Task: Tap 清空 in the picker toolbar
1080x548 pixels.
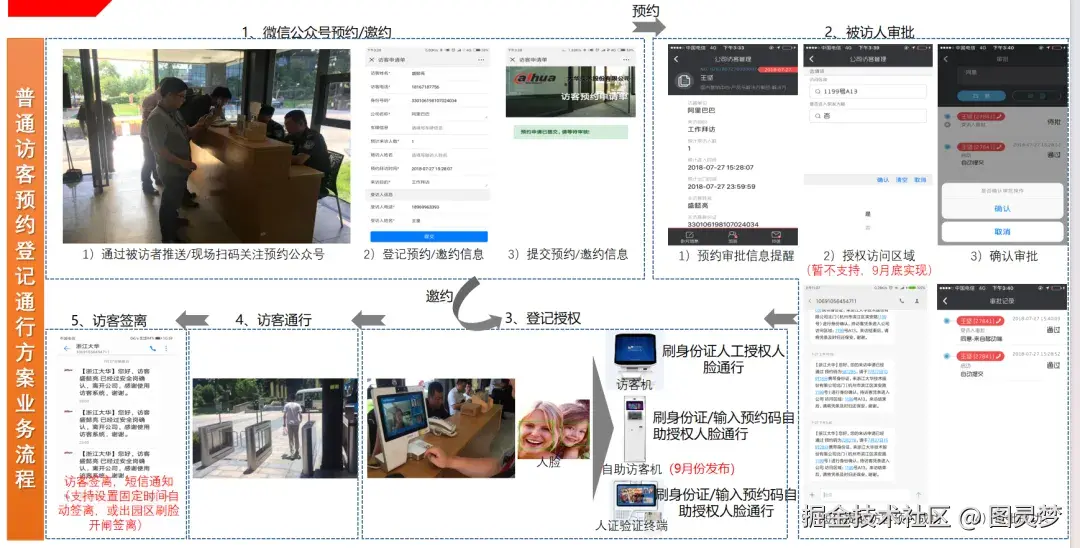Action: click(901, 180)
